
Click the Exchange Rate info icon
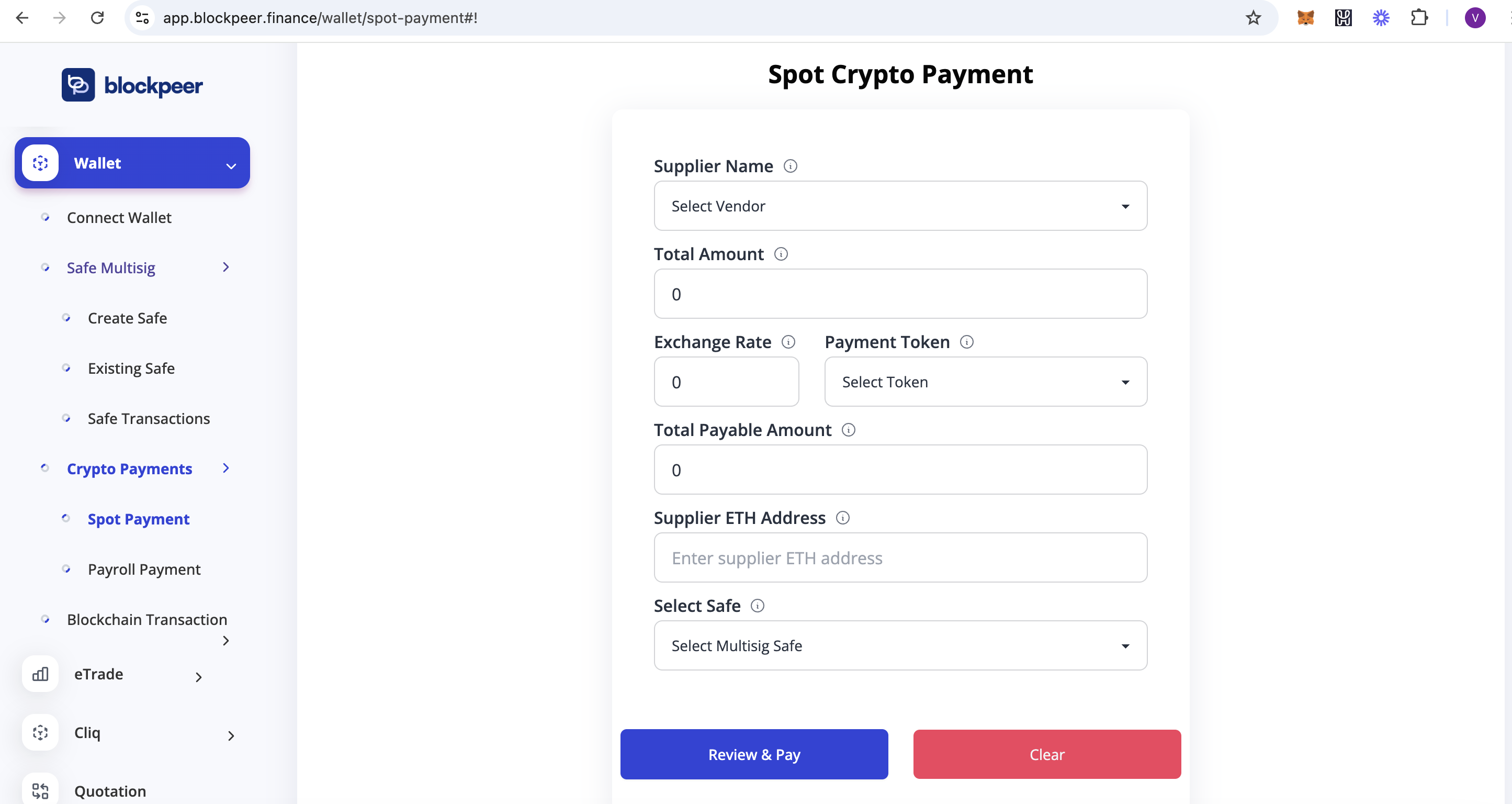coord(788,341)
